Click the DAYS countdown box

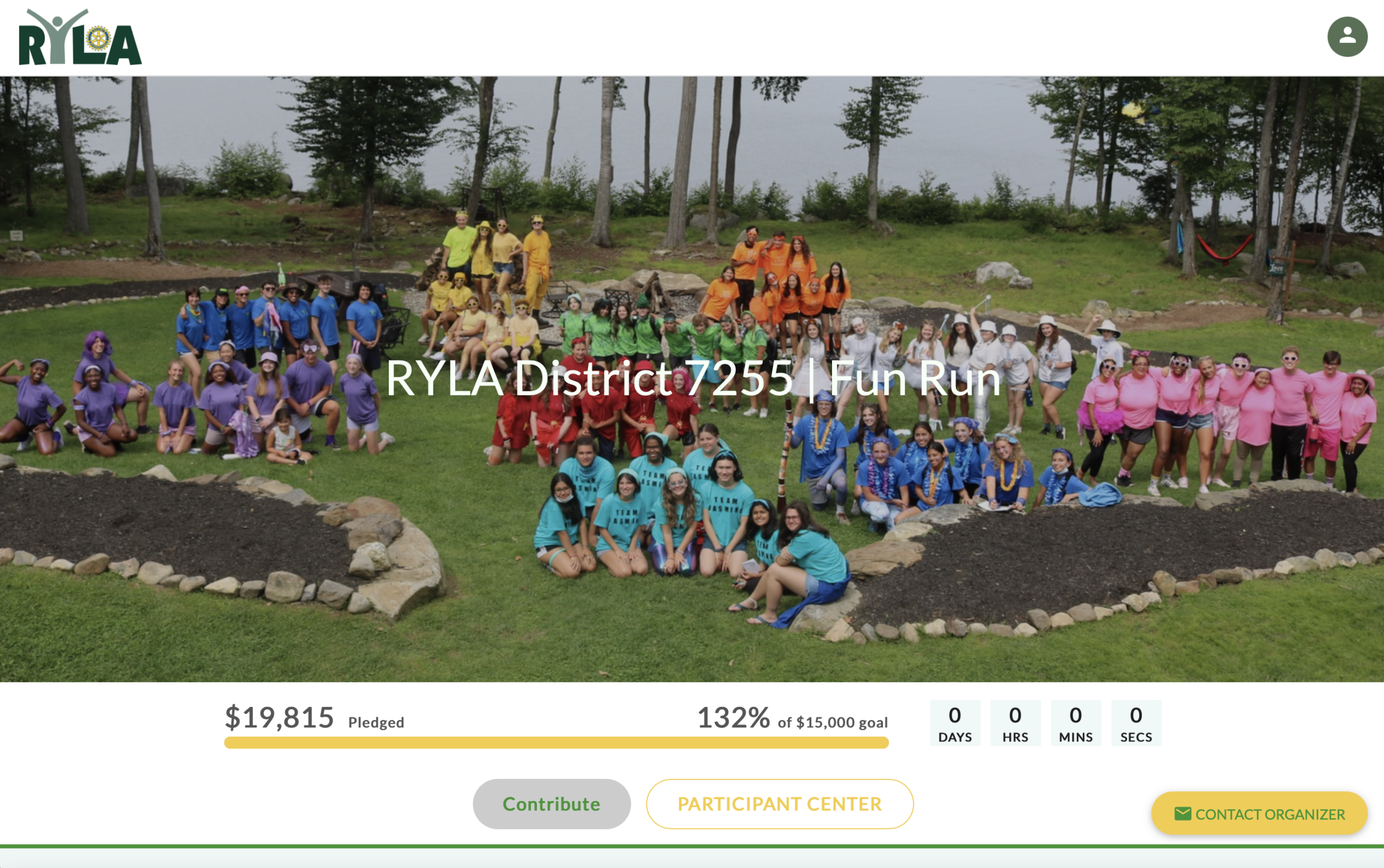coord(955,723)
